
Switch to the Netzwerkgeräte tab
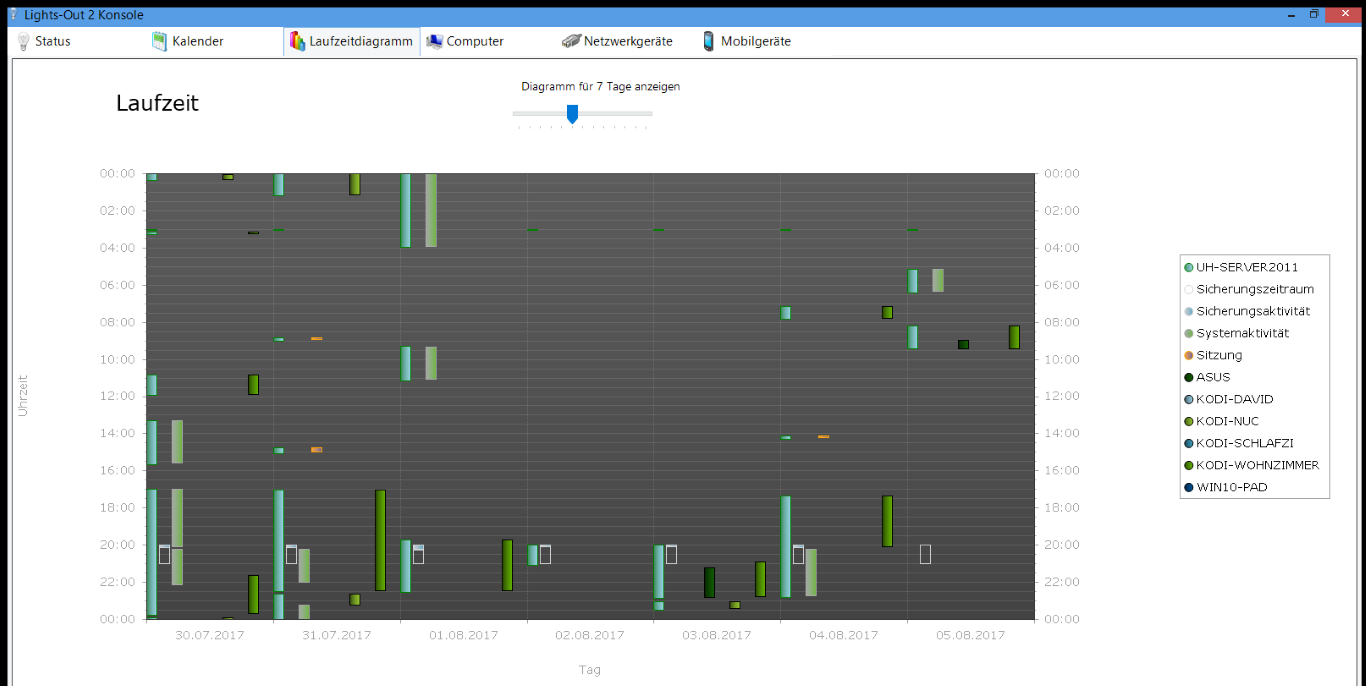coord(627,41)
